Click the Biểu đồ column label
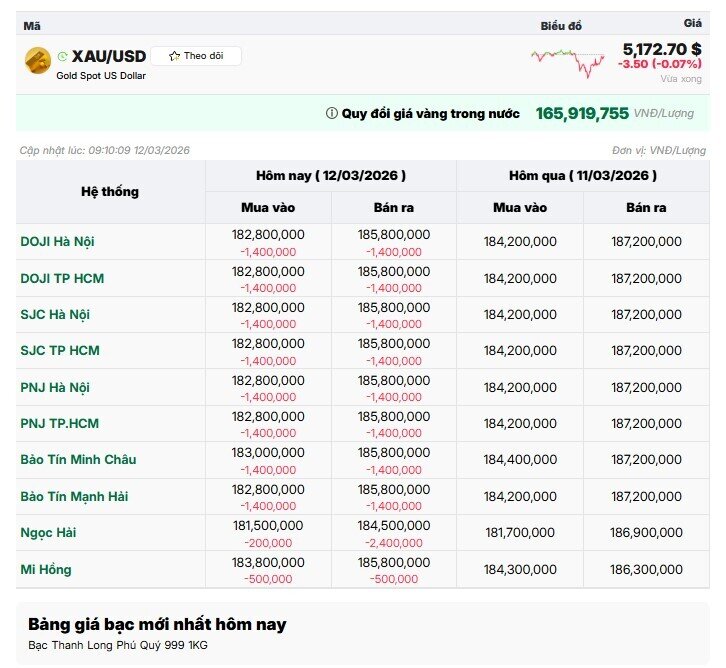726x668 pixels. 561,26
